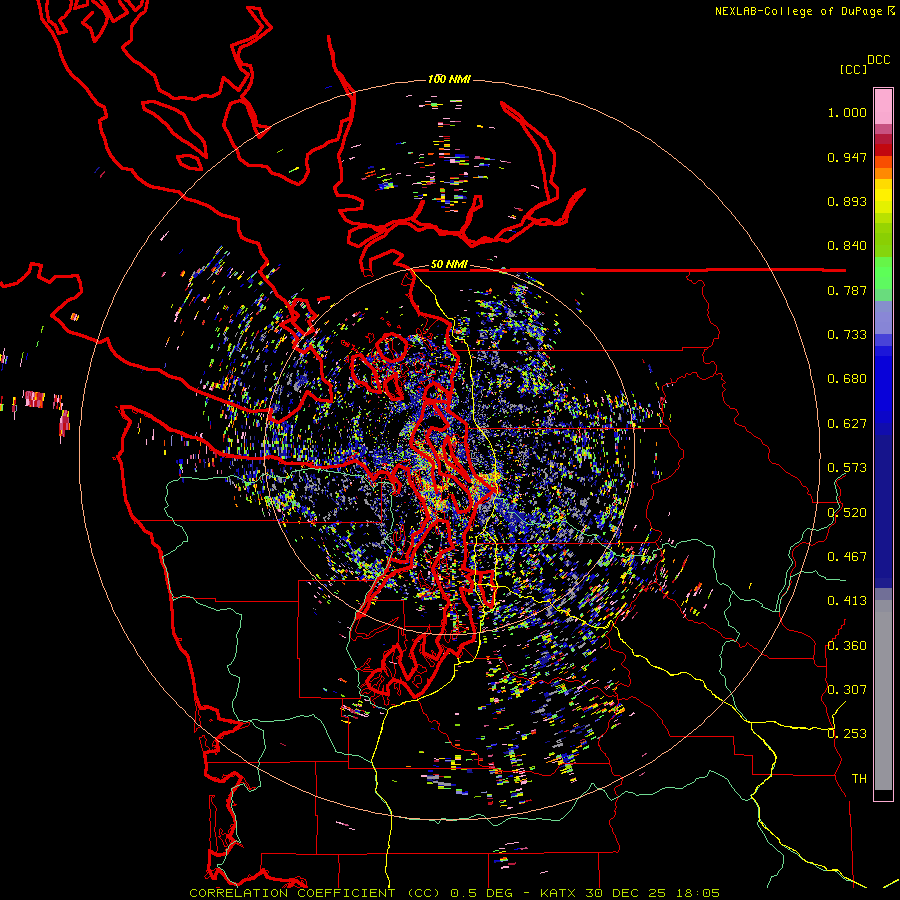Pick the pink segment of the color scale
The image size is (900, 900).
click(883, 107)
